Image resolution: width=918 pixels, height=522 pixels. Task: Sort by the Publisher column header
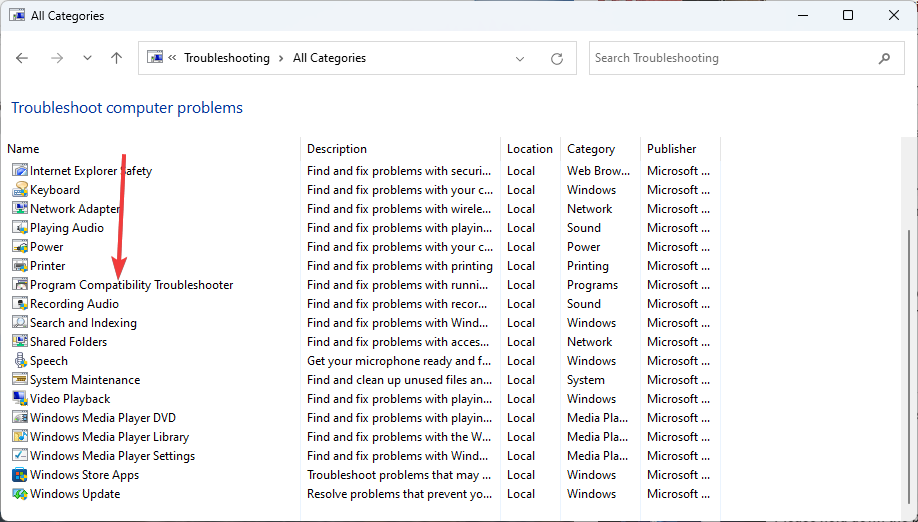tap(672, 149)
